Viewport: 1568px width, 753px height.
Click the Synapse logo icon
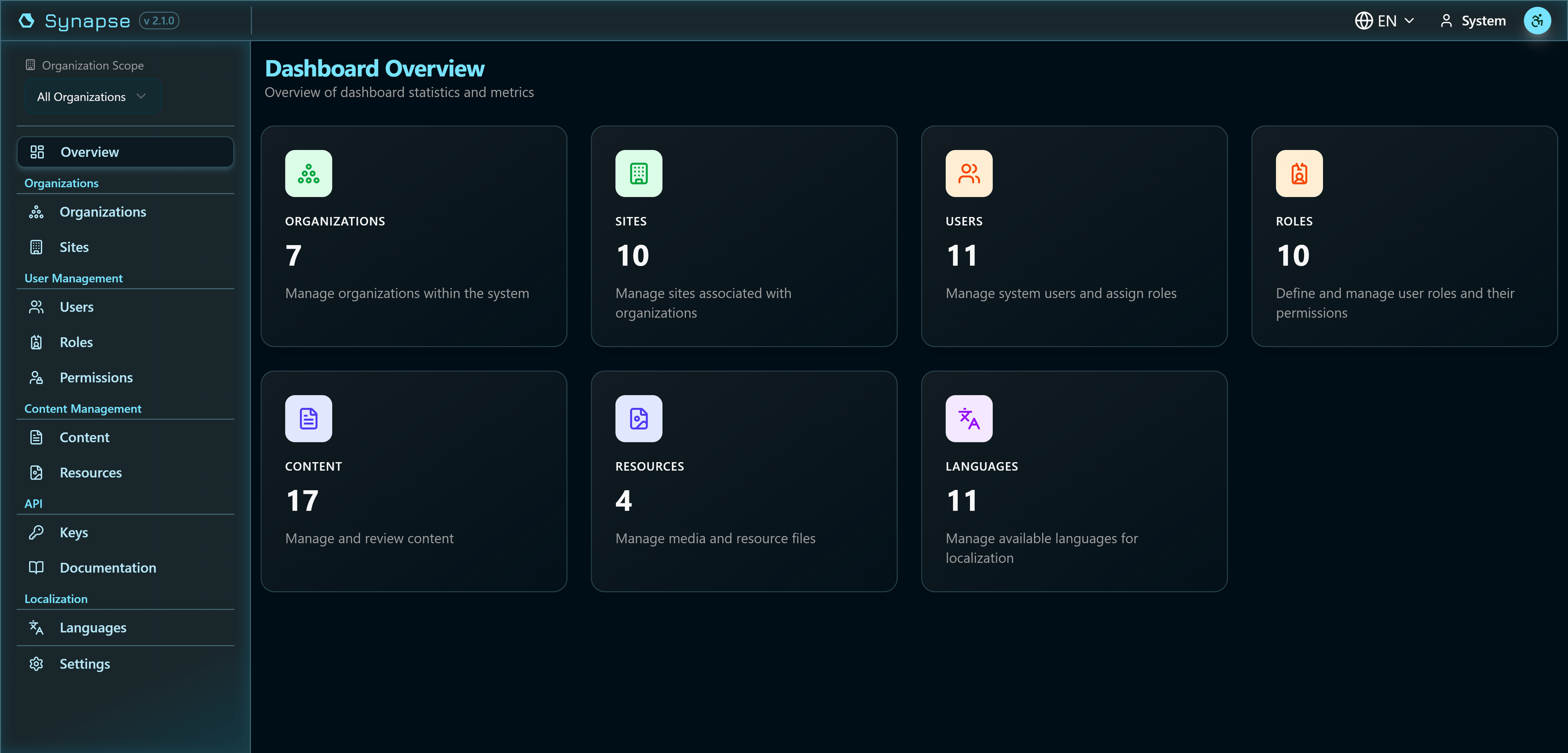[x=26, y=21]
